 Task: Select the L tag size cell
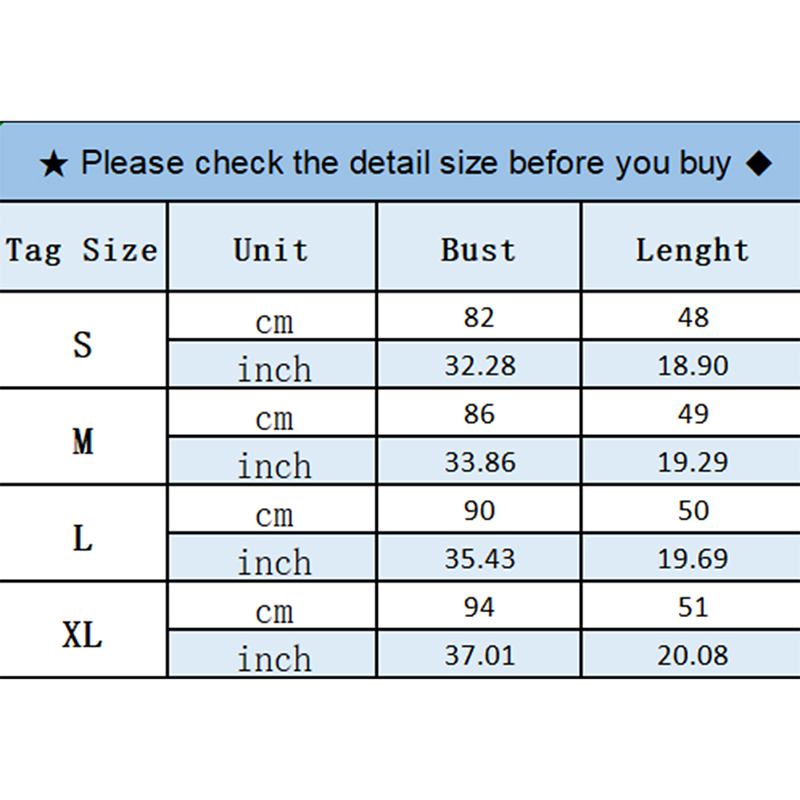[82, 537]
